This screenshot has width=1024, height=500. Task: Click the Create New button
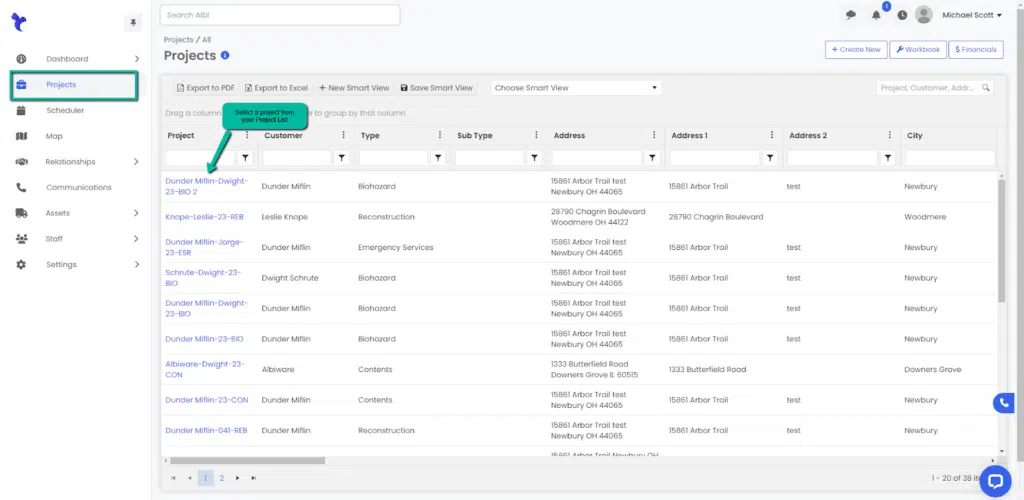pyautogui.click(x=855, y=49)
